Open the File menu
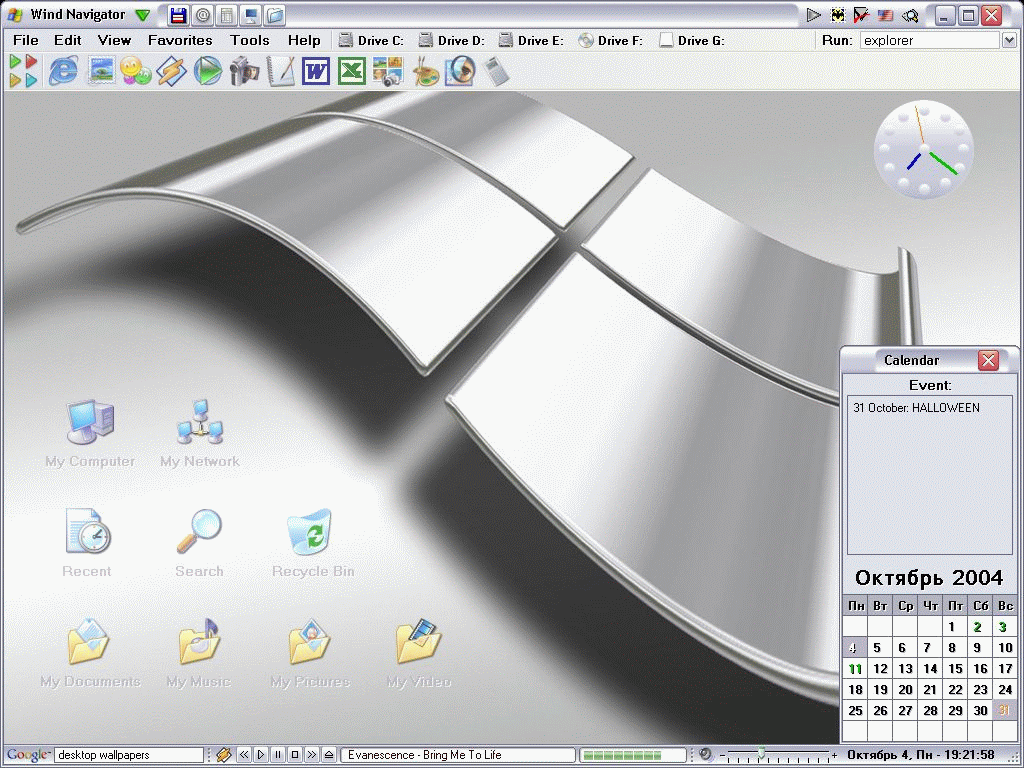1024x768 pixels. tap(25, 40)
